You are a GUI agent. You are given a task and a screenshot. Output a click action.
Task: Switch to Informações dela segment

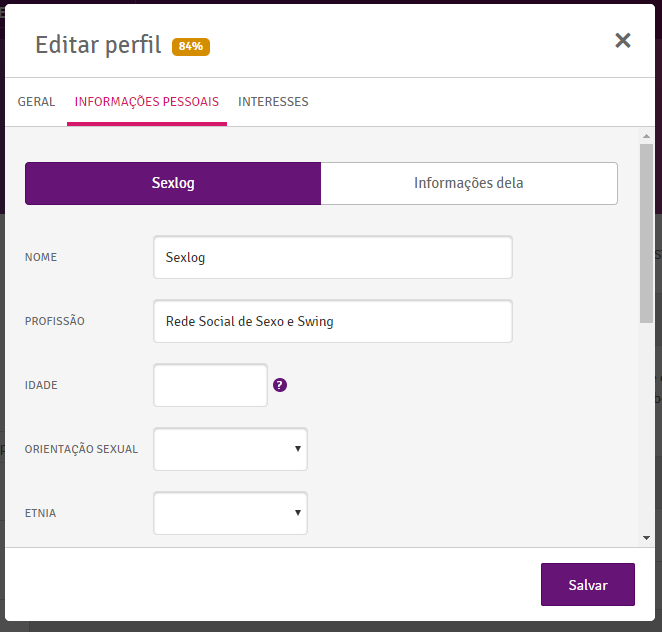coord(469,183)
